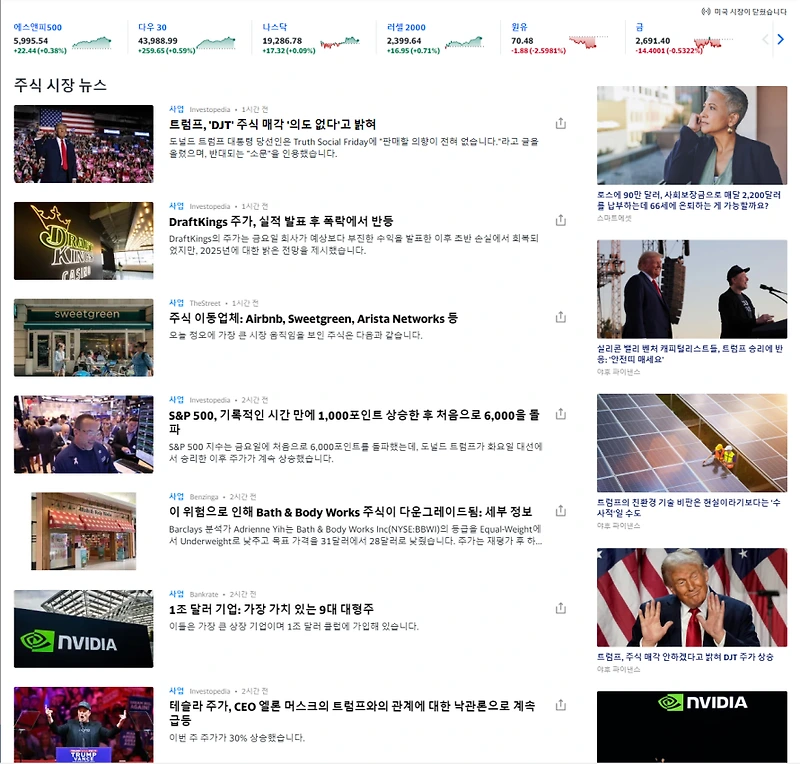The width and height of the screenshot is (800, 764).
Task: Click Investopedia source on Trump DJT article
Action: pos(210,110)
